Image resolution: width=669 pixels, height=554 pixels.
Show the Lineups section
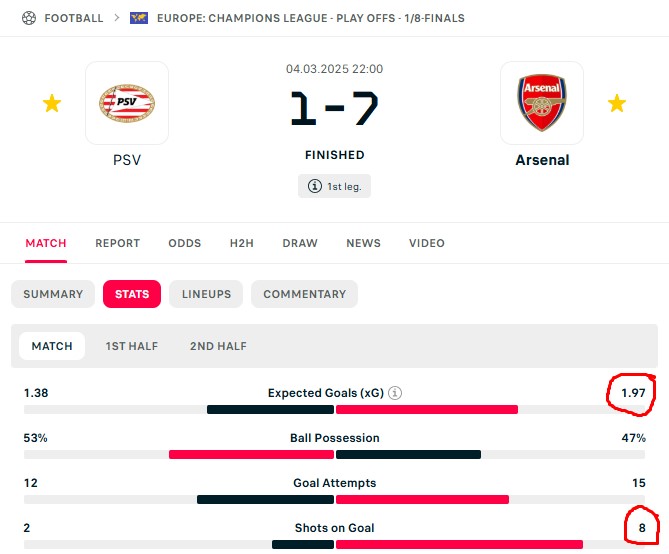point(206,294)
